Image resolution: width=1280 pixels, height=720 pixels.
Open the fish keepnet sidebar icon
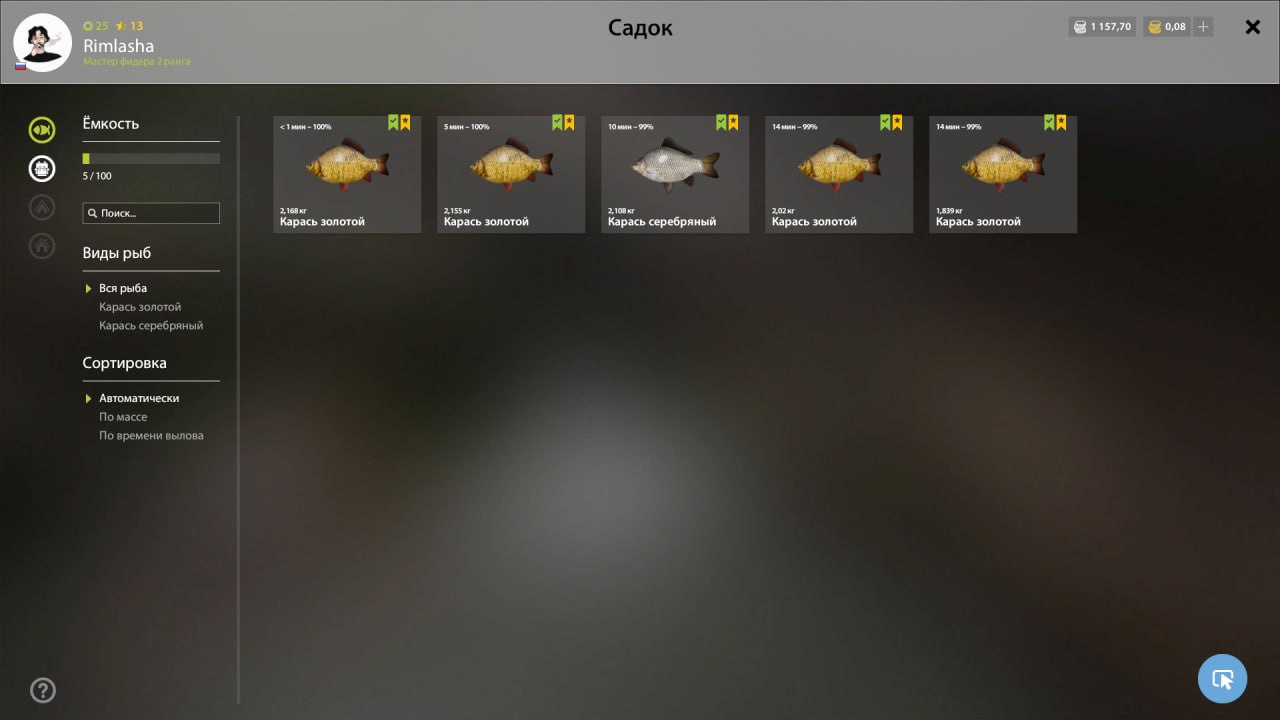tap(42, 130)
